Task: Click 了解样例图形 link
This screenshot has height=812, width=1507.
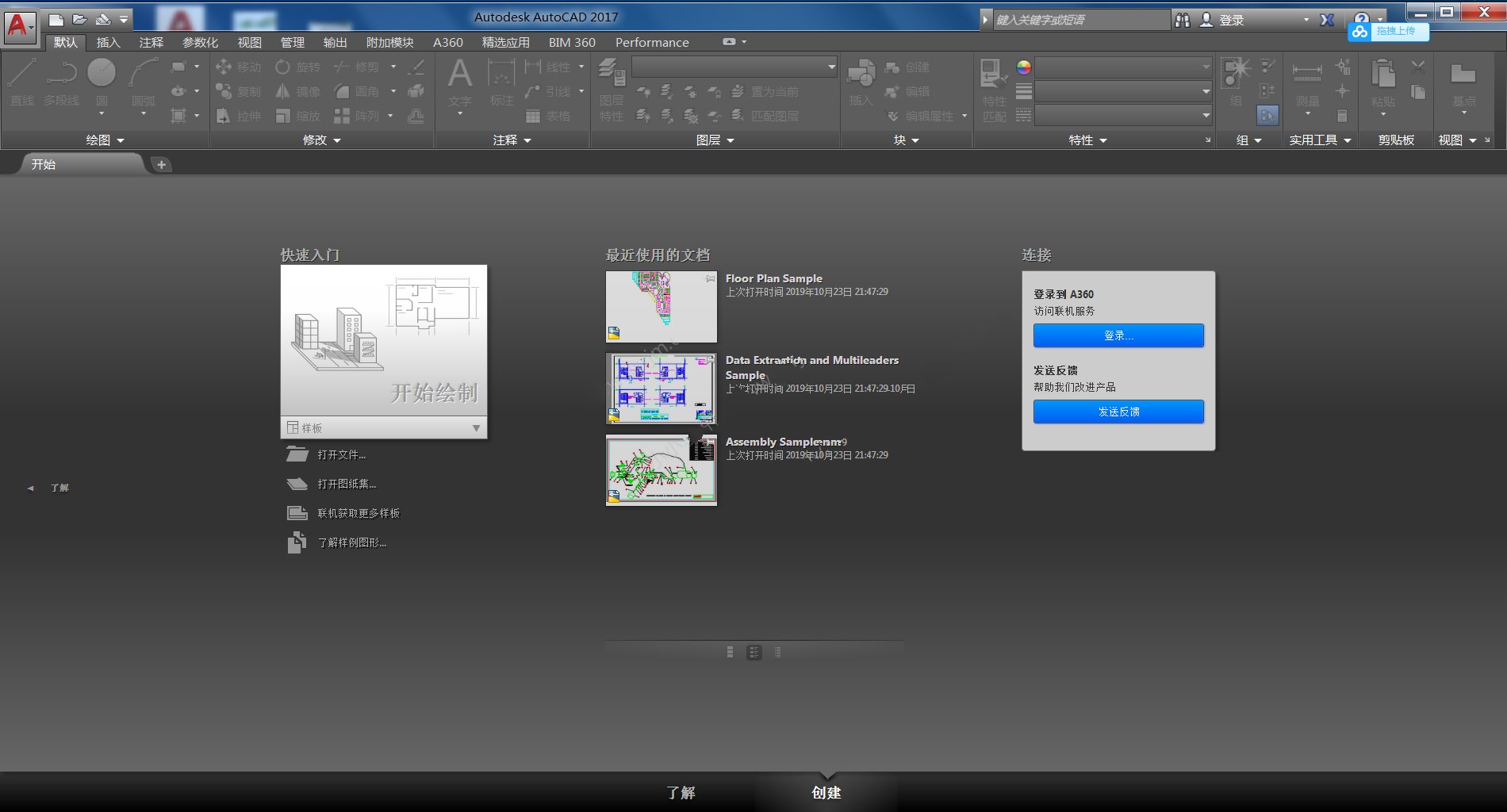Action: 351,542
